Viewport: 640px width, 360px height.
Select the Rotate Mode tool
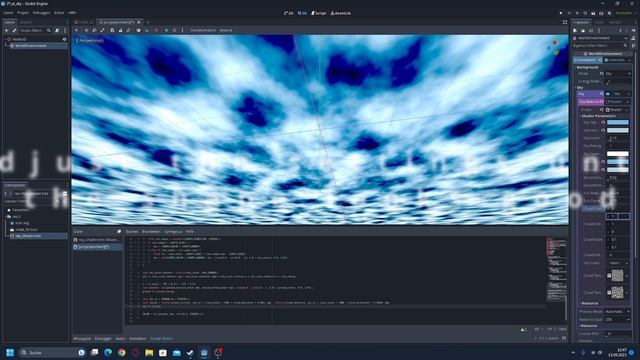94,30
